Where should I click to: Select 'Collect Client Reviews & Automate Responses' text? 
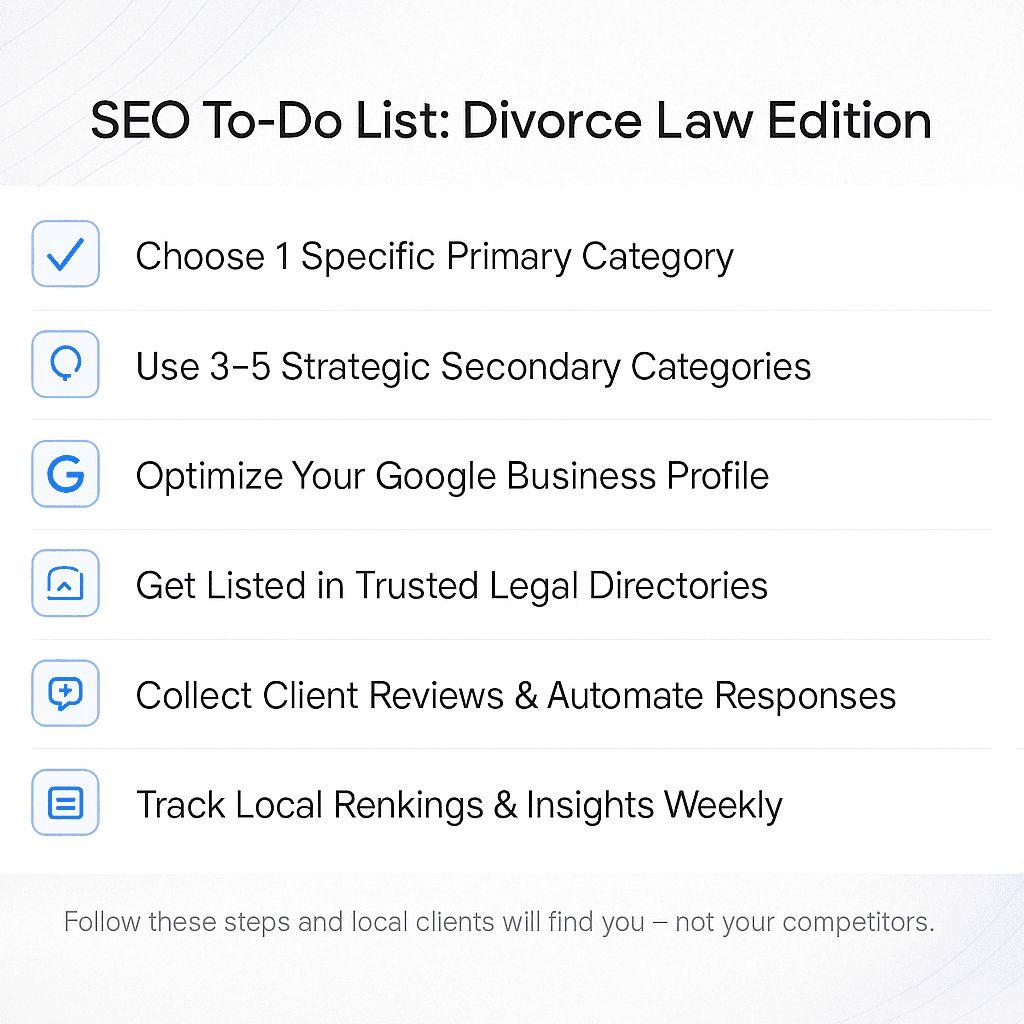[x=516, y=696]
